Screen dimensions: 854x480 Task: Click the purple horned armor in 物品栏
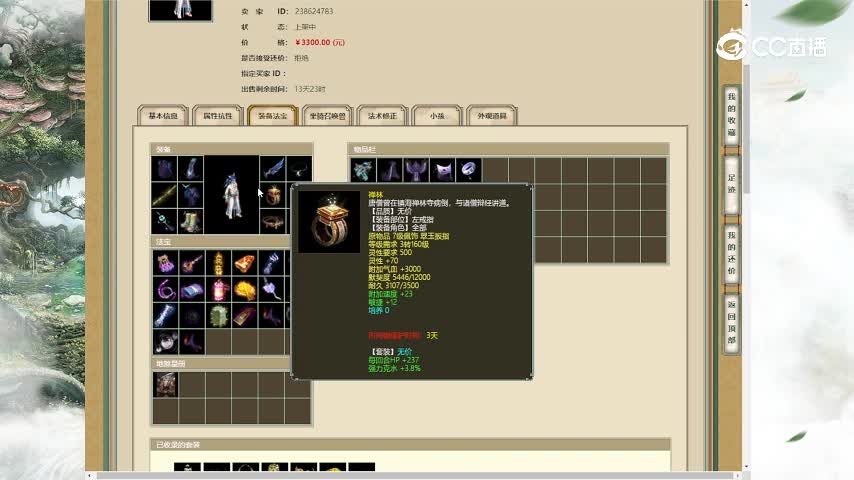pyautogui.click(x=416, y=170)
